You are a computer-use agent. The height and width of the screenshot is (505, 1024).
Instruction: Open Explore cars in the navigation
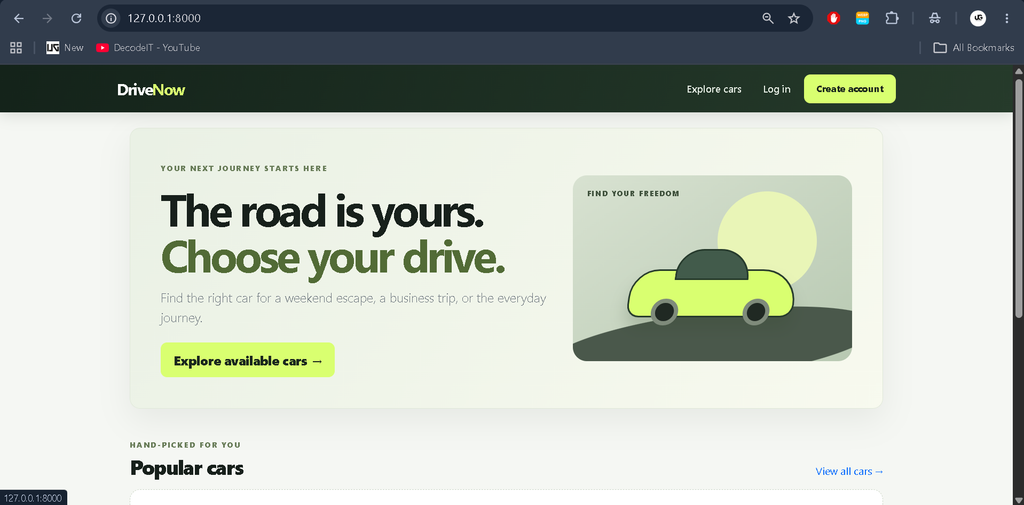click(x=714, y=89)
